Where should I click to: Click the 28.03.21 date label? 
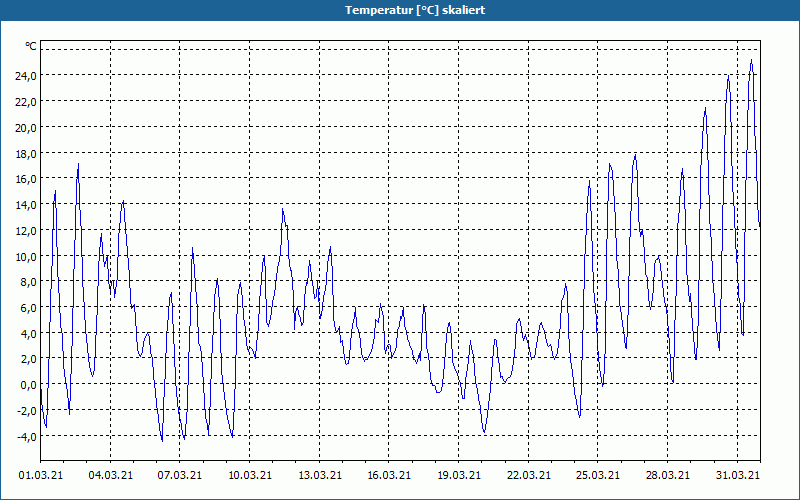tap(667, 475)
